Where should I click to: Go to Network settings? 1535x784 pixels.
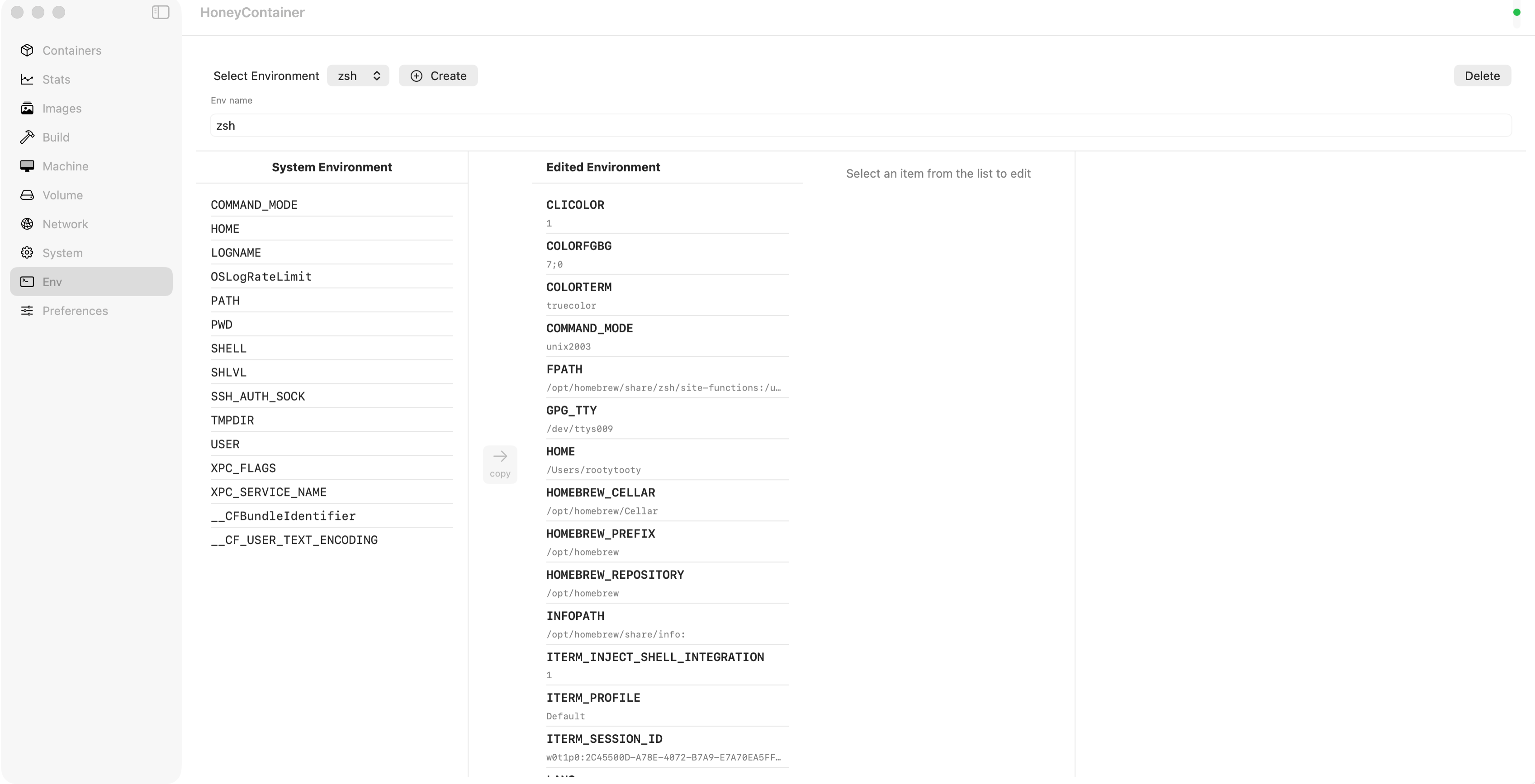91,224
